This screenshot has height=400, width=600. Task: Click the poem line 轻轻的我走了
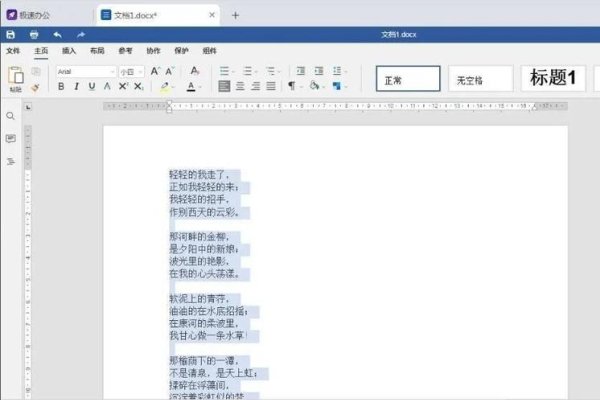199,175
